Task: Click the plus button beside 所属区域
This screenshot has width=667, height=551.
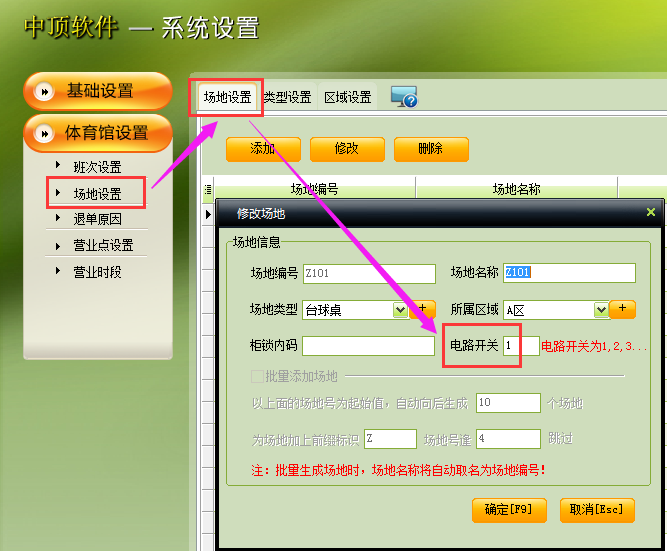Action: click(x=623, y=309)
